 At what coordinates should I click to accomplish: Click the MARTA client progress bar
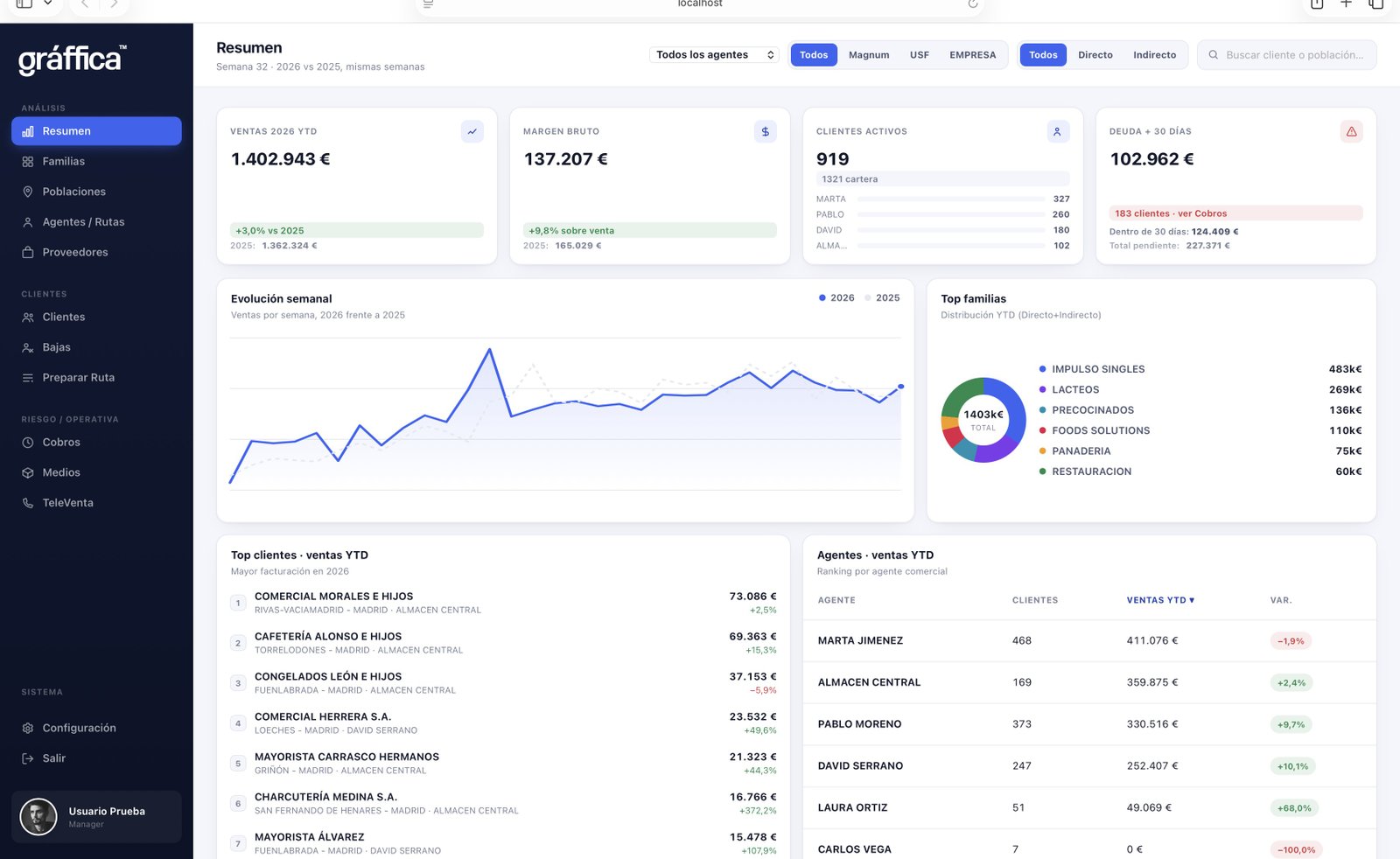[952, 199]
